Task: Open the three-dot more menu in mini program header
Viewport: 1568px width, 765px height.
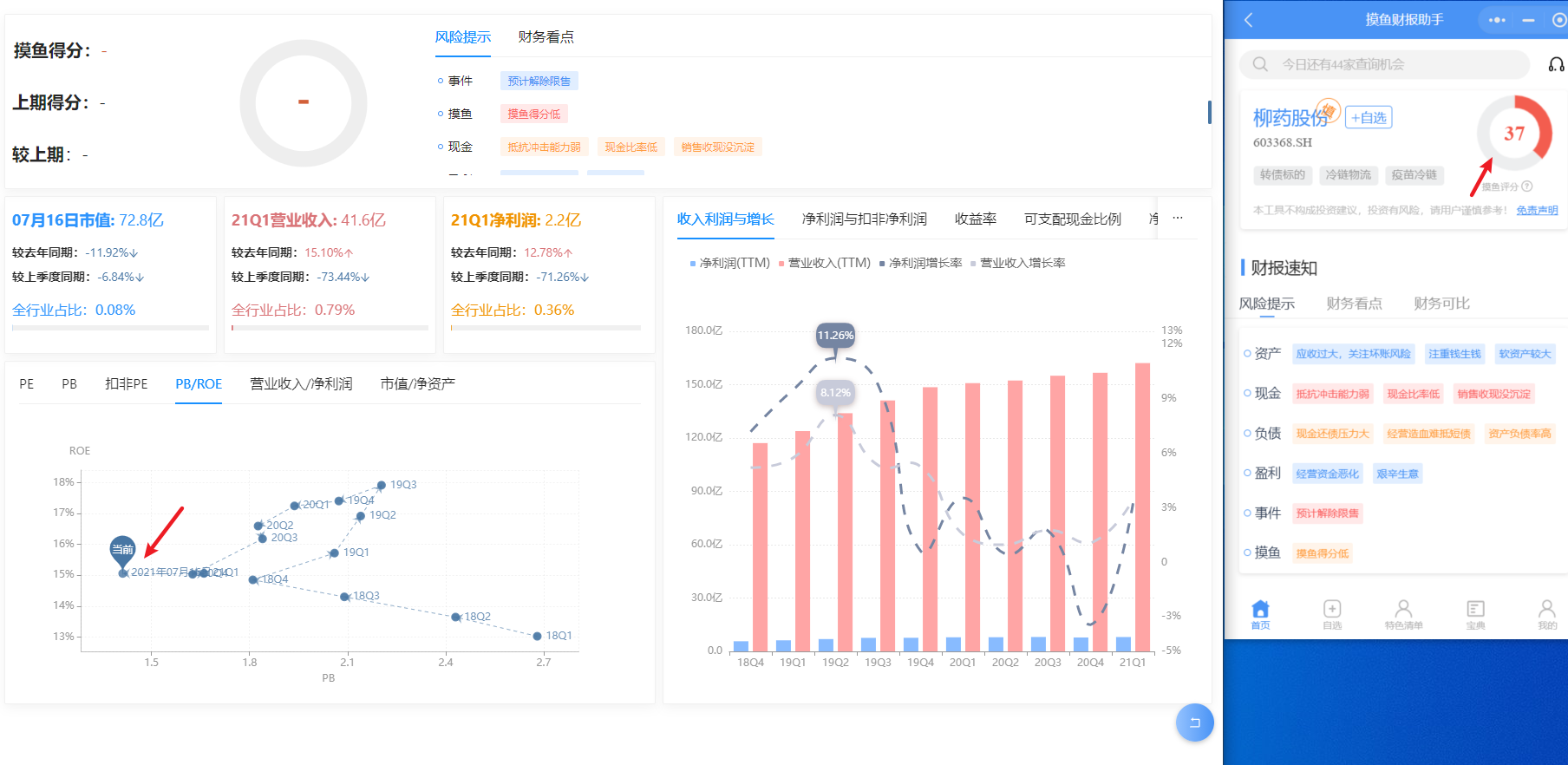Action: (1497, 19)
